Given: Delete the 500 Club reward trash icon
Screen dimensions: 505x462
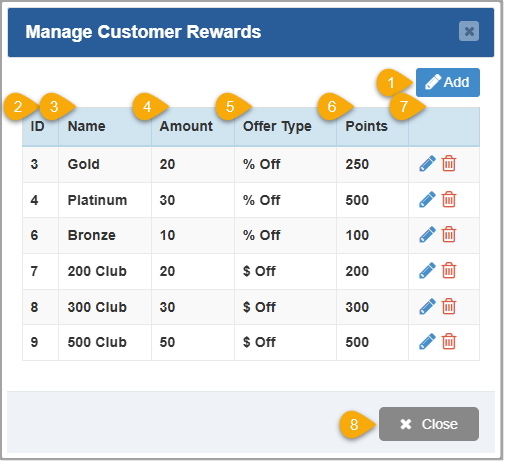Looking at the screenshot, I should (449, 342).
